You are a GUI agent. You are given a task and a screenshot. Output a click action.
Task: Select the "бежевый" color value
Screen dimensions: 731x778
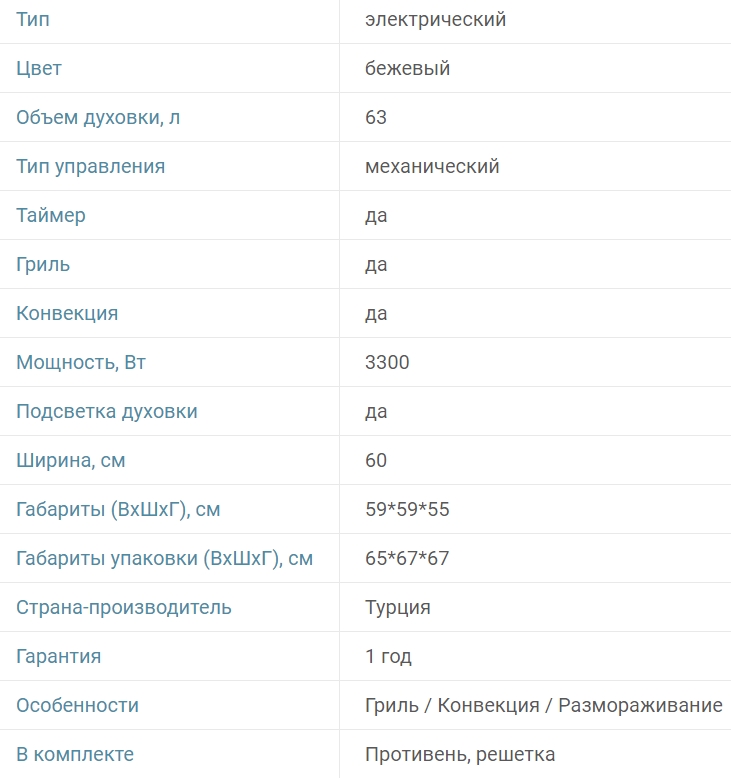tap(407, 69)
